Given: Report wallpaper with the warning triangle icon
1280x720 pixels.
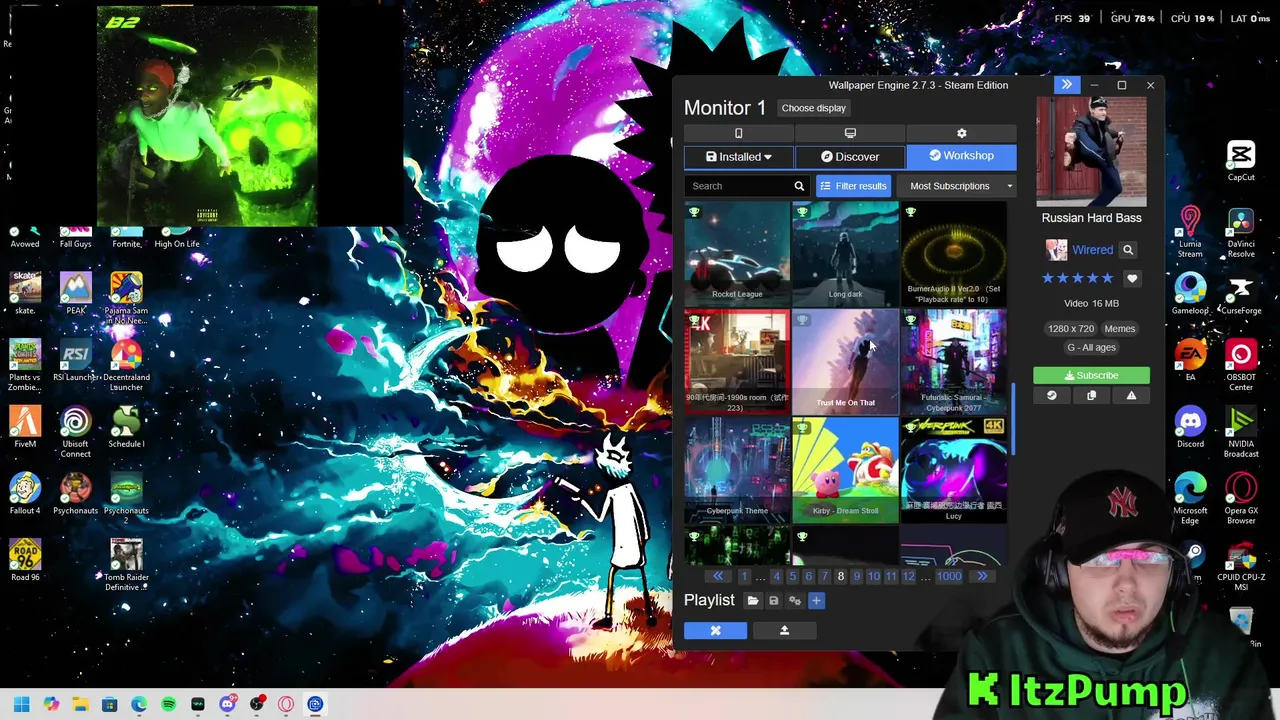Looking at the screenshot, I should (x=1131, y=396).
